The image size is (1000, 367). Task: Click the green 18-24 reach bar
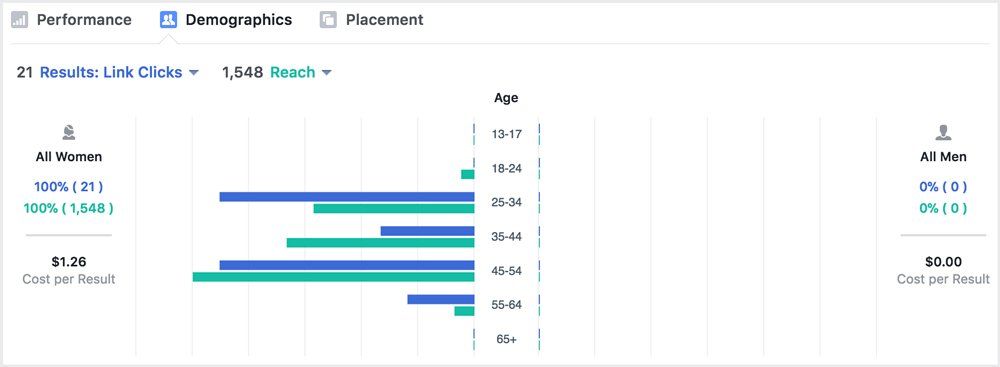pos(467,174)
